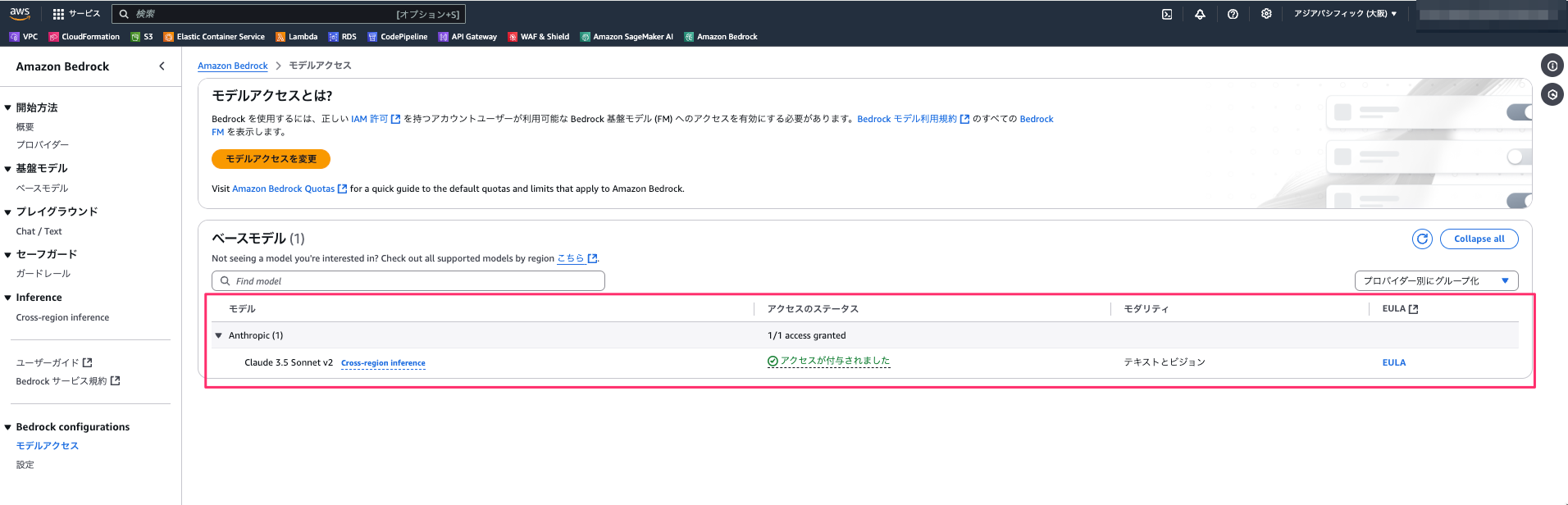This screenshot has width=1568, height=505.
Task: Go to 概要 in the sidebar
Action: coord(25,127)
